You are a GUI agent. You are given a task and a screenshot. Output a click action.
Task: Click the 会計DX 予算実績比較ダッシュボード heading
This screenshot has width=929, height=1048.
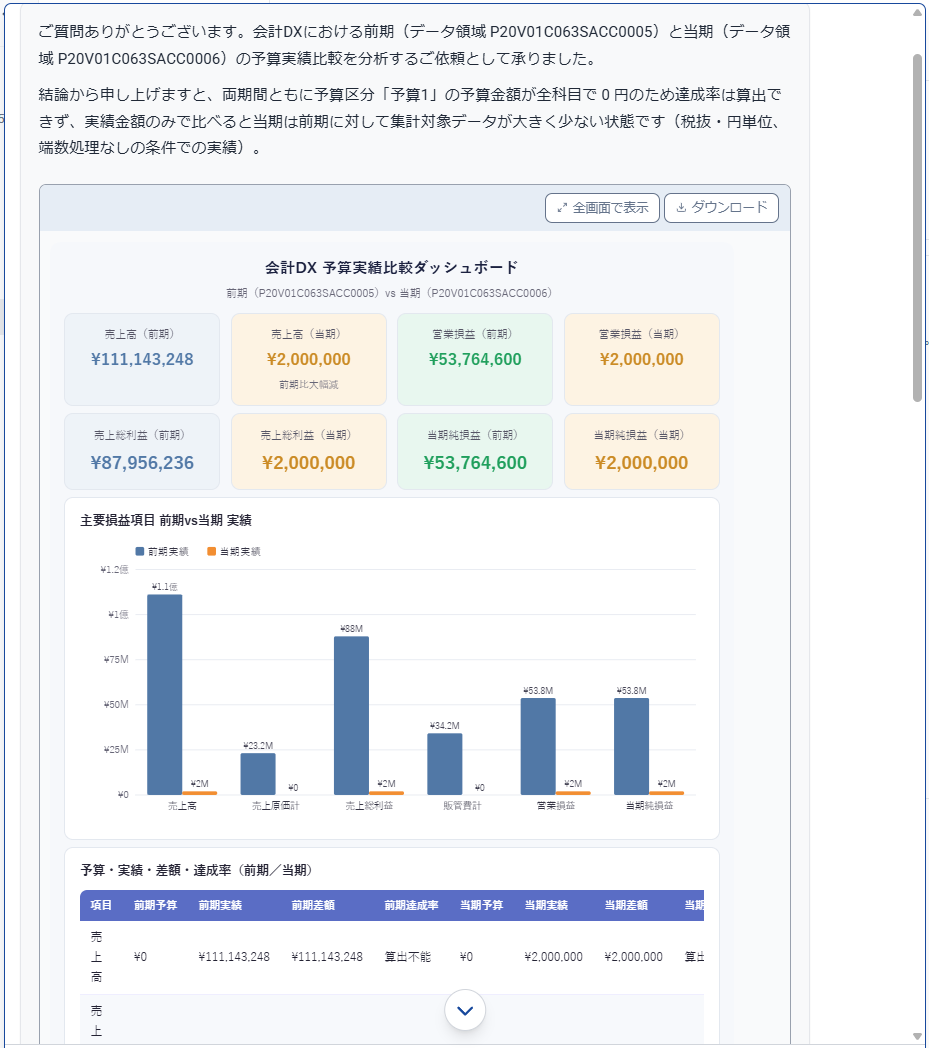tap(392, 267)
